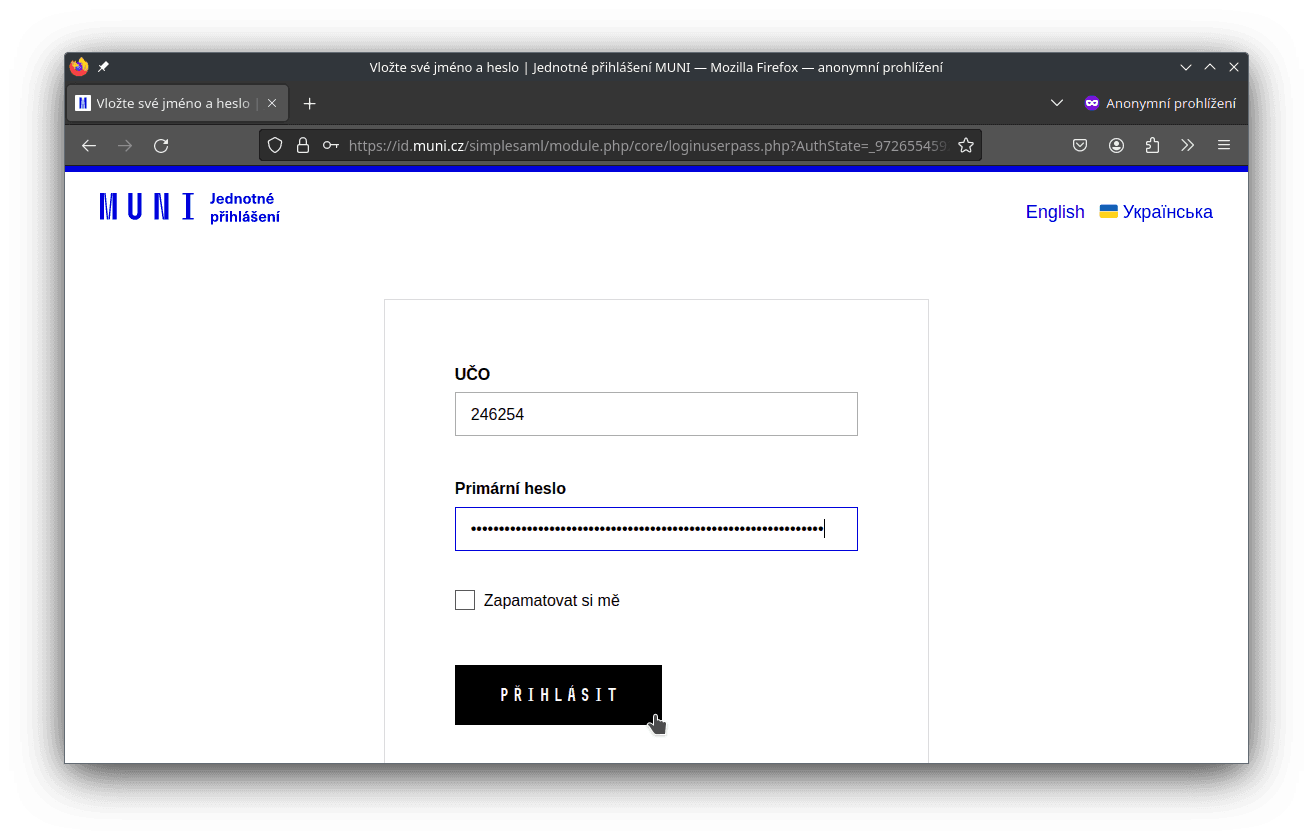Expand the overflow toolbar chevron

[1187, 146]
